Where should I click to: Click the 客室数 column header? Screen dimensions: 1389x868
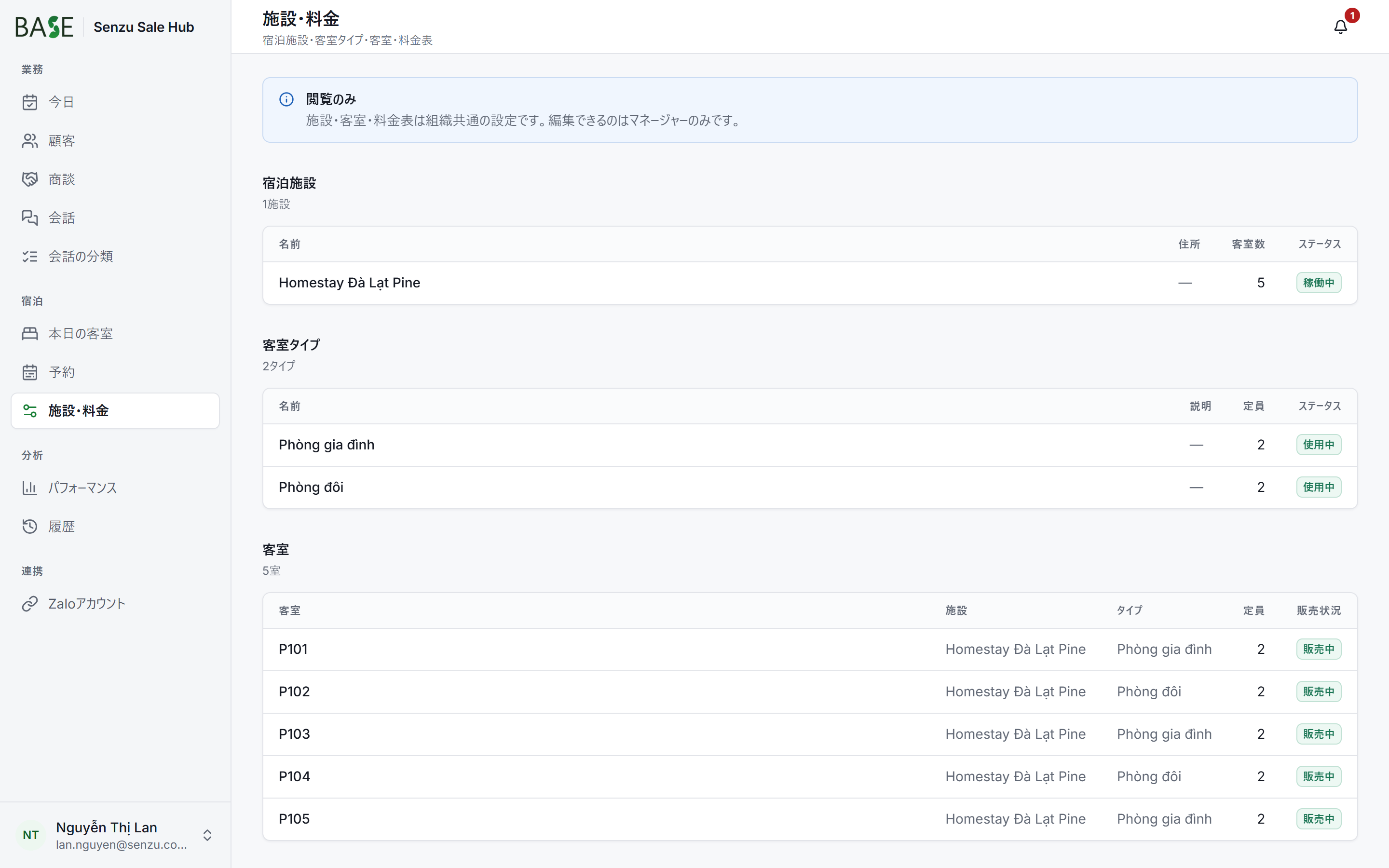[1248, 244]
